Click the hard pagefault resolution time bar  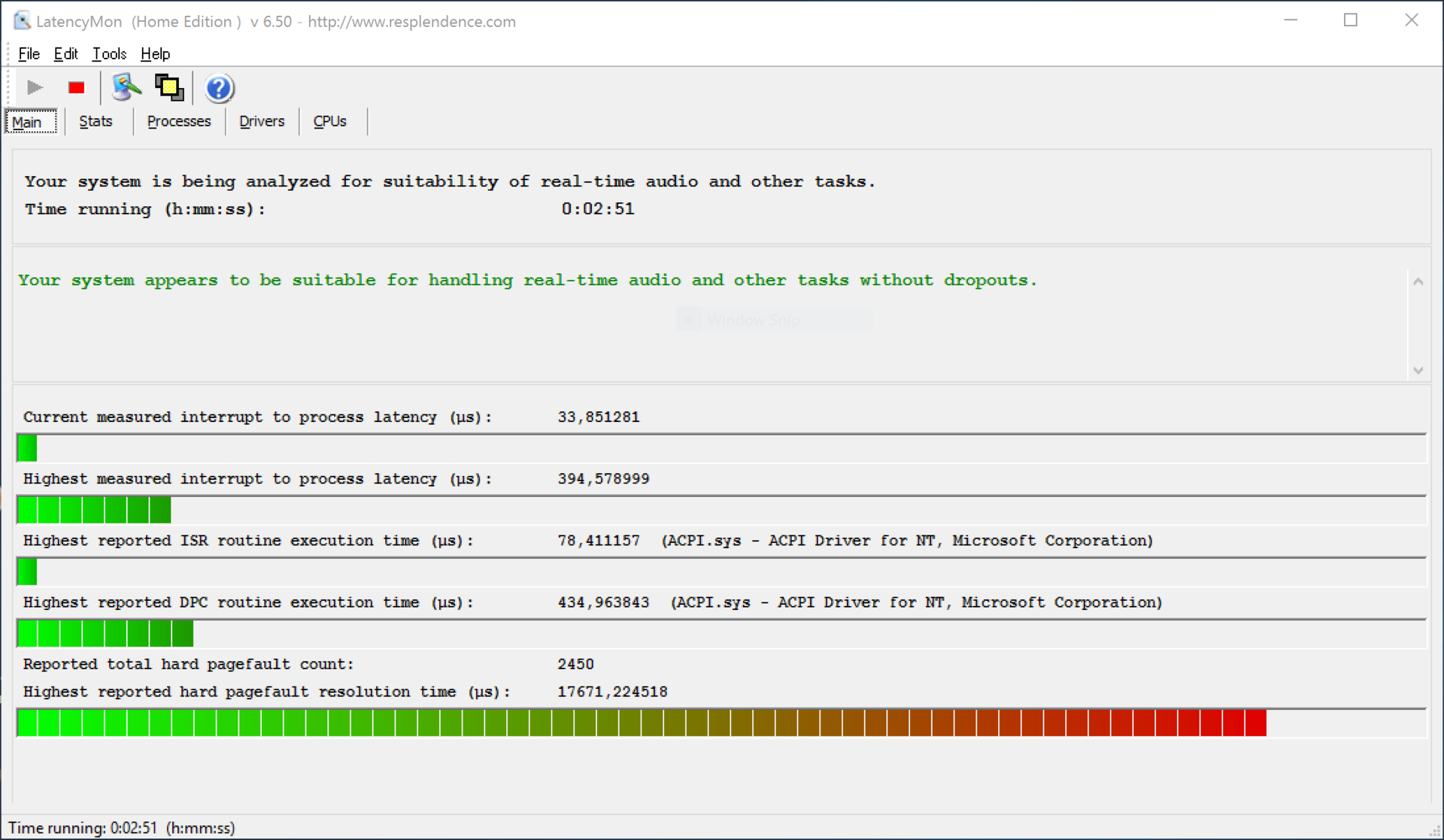click(641, 723)
